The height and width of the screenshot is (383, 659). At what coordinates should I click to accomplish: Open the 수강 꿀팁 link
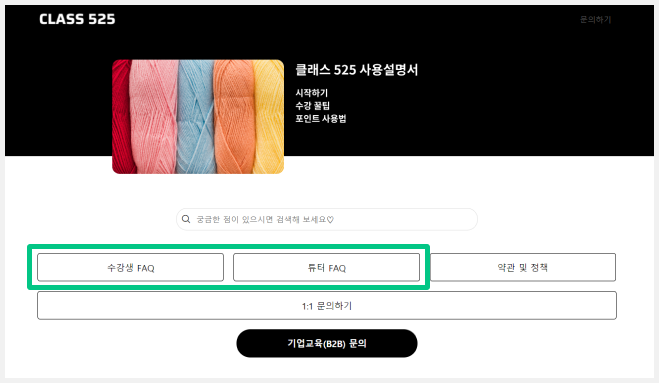pyautogui.click(x=312, y=106)
